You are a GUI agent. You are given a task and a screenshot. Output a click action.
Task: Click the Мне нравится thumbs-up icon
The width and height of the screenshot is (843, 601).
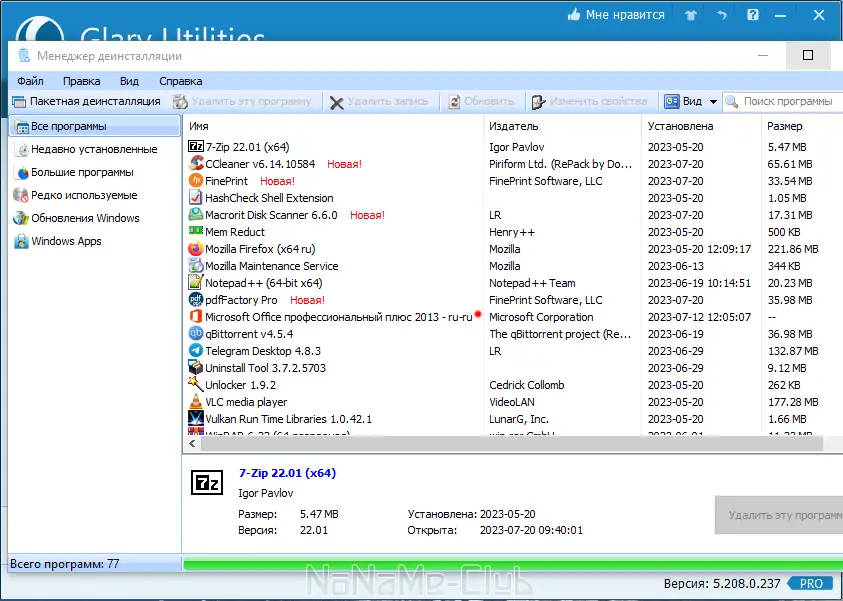click(x=574, y=15)
